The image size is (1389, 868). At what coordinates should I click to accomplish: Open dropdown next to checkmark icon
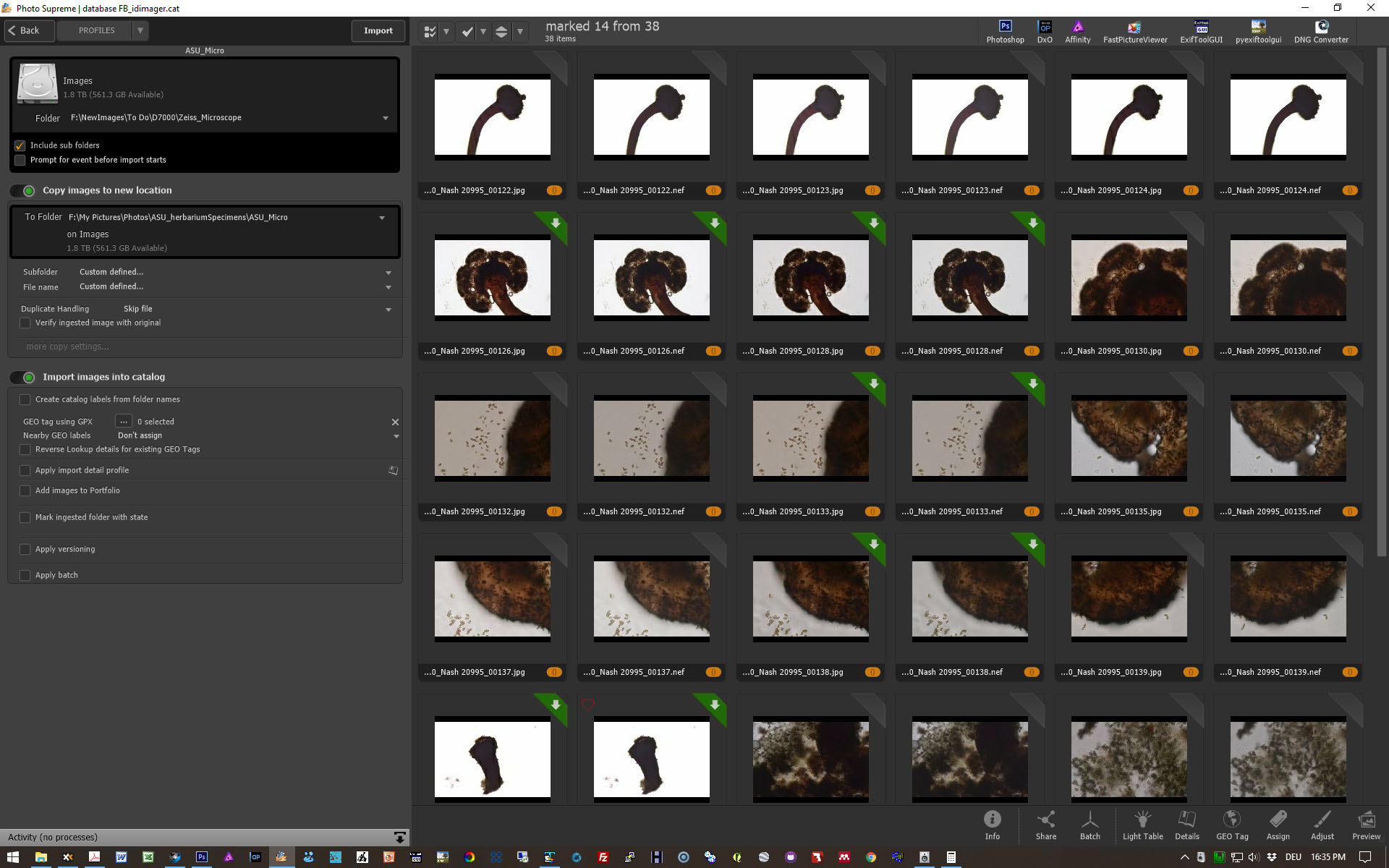click(483, 31)
